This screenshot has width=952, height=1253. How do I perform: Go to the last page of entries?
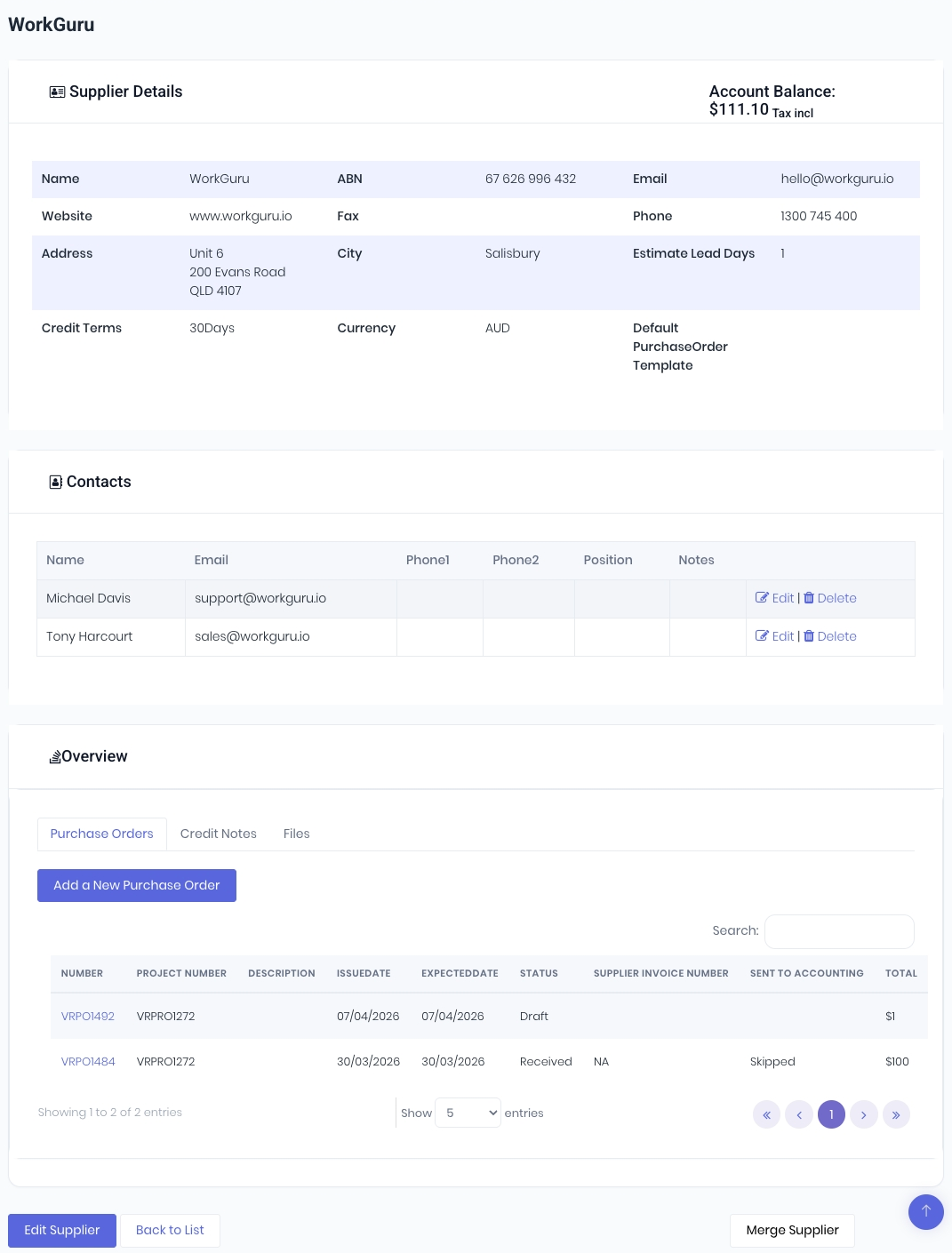[896, 1114]
